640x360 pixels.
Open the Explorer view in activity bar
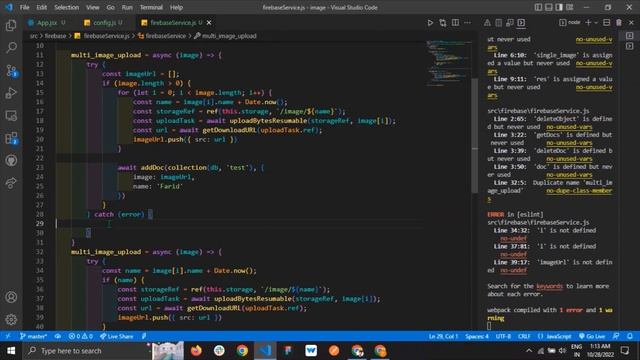11,25
